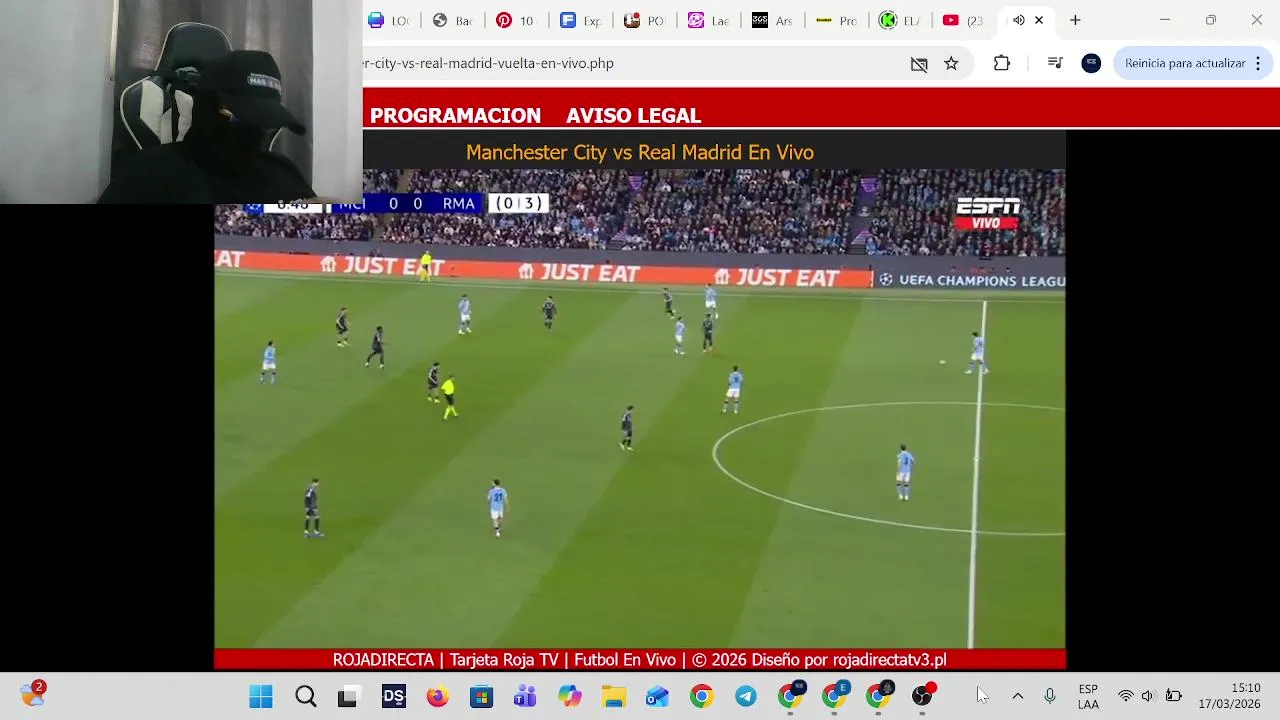
Task: Switch to the 'LOC' browser tab
Action: tap(390, 20)
